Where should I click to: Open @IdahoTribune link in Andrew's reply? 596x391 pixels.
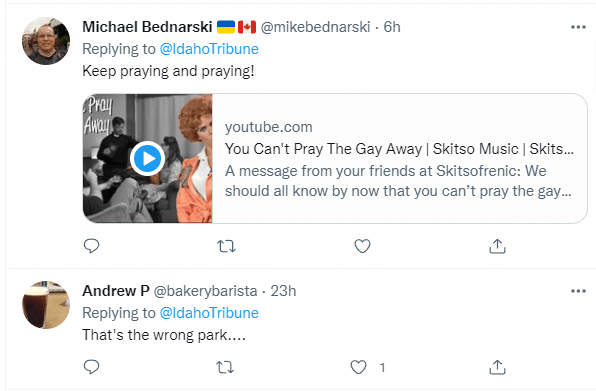[209, 313]
